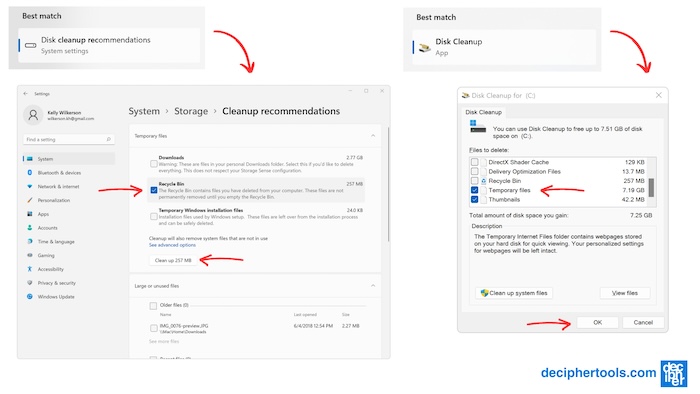
Task: Click the Settings back arrow
Action: (25, 94)
